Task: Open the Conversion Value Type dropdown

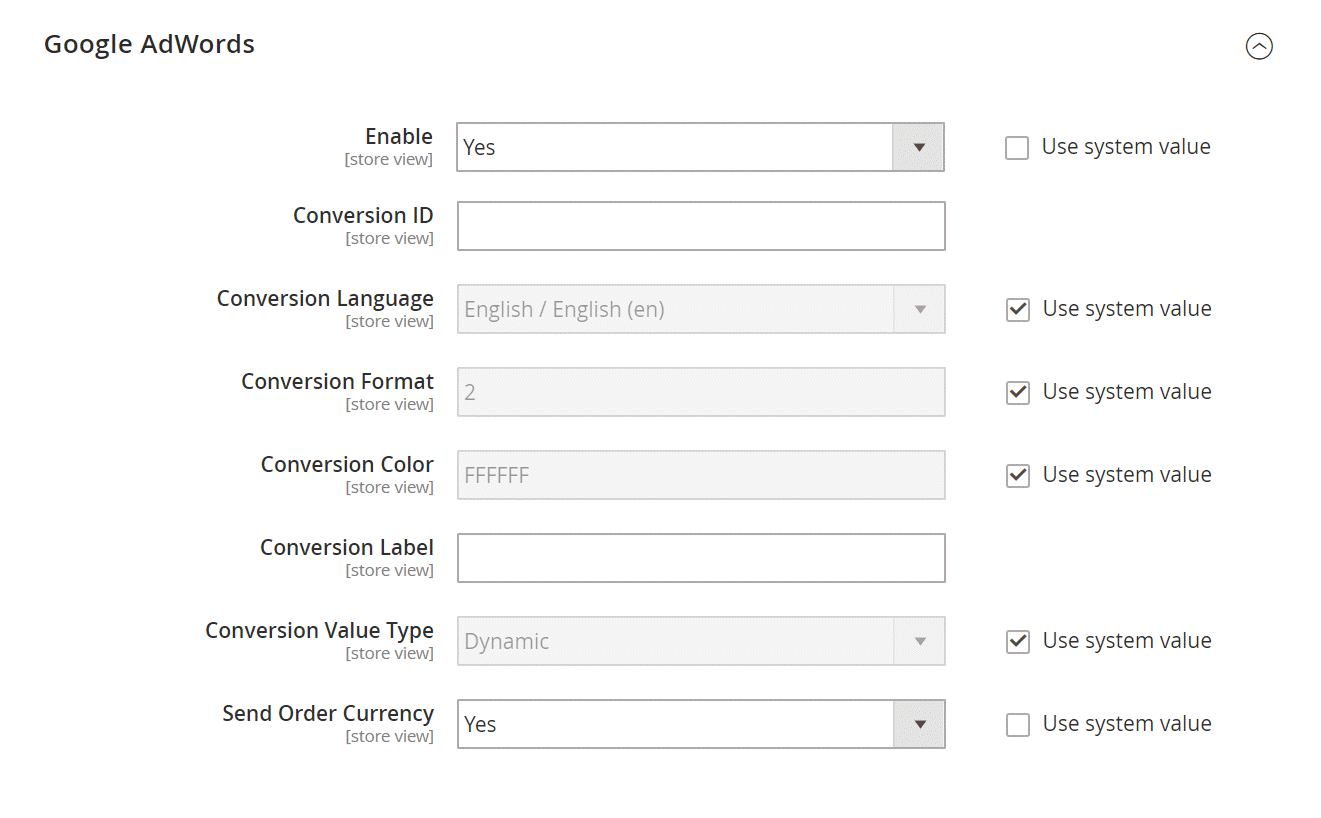Action: tap(701, 641)
